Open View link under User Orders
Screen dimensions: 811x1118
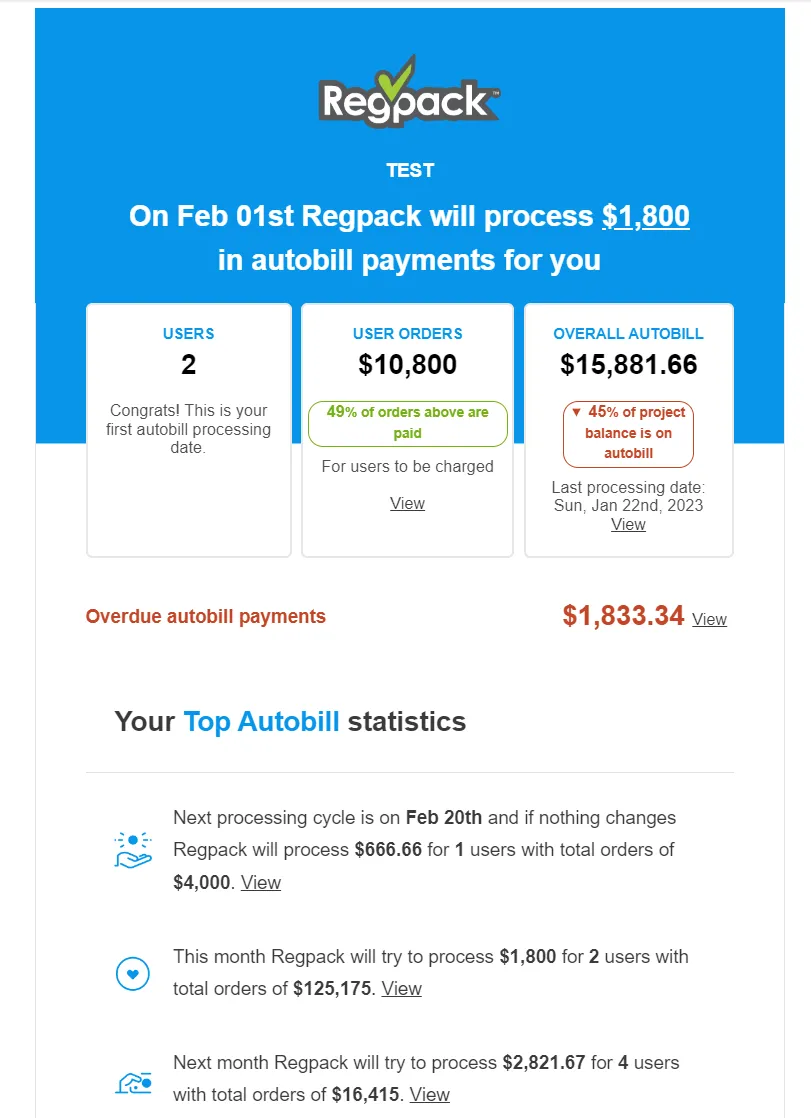click(x=407, y=503)
